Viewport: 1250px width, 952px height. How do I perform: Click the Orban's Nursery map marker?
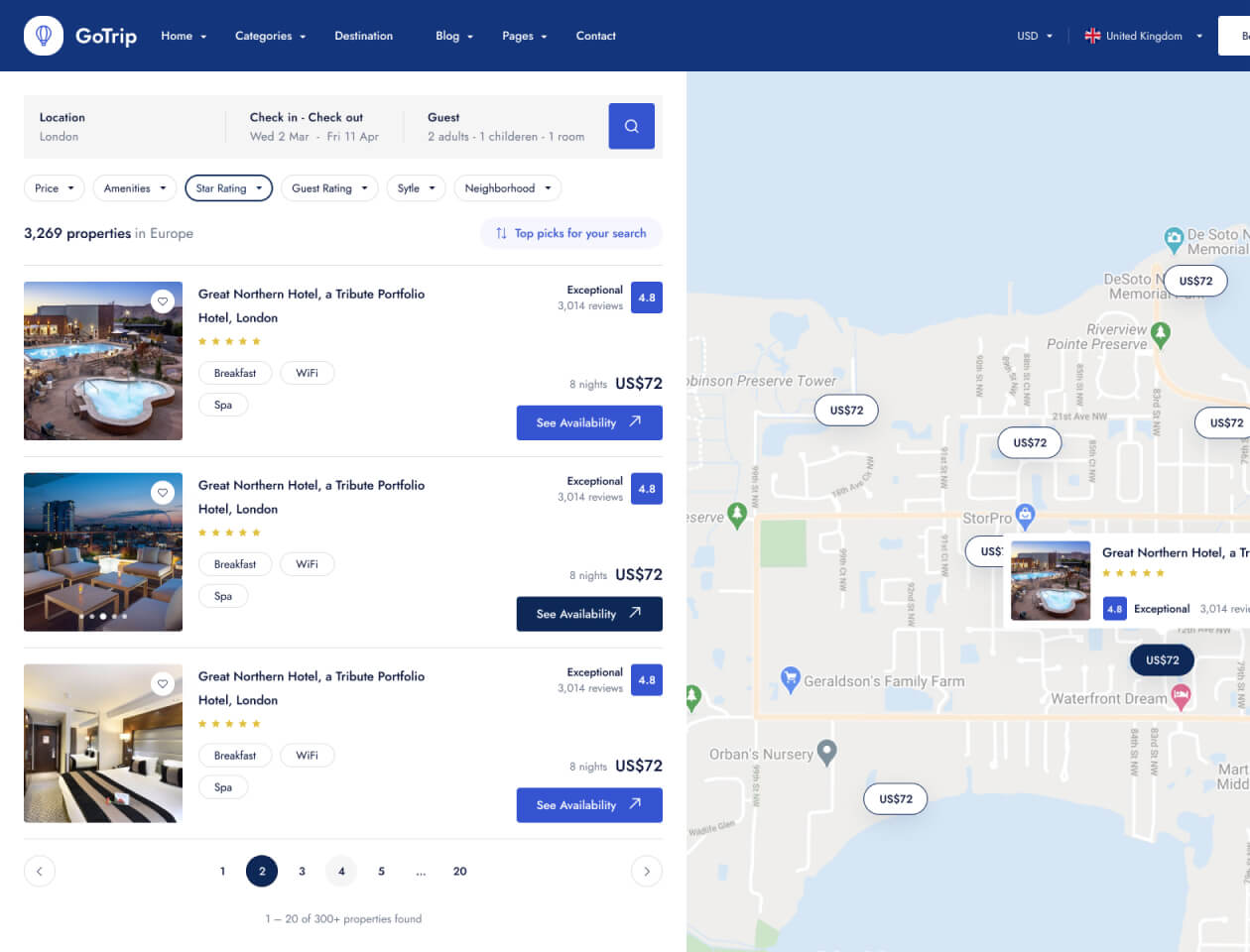[x=826, y=752]
